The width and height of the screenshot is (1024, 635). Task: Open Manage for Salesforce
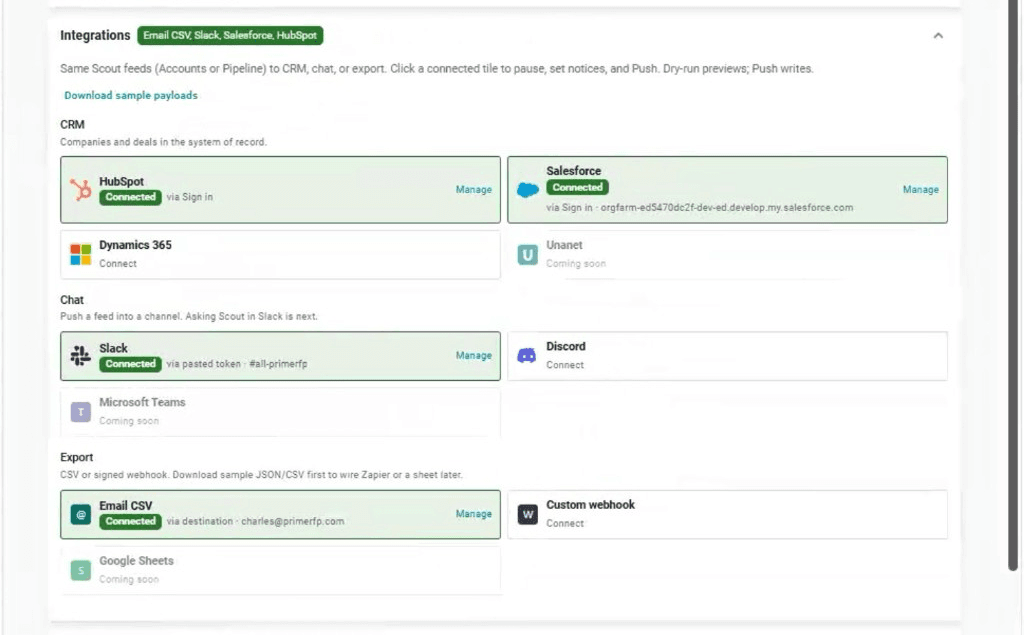click(921, 189)
